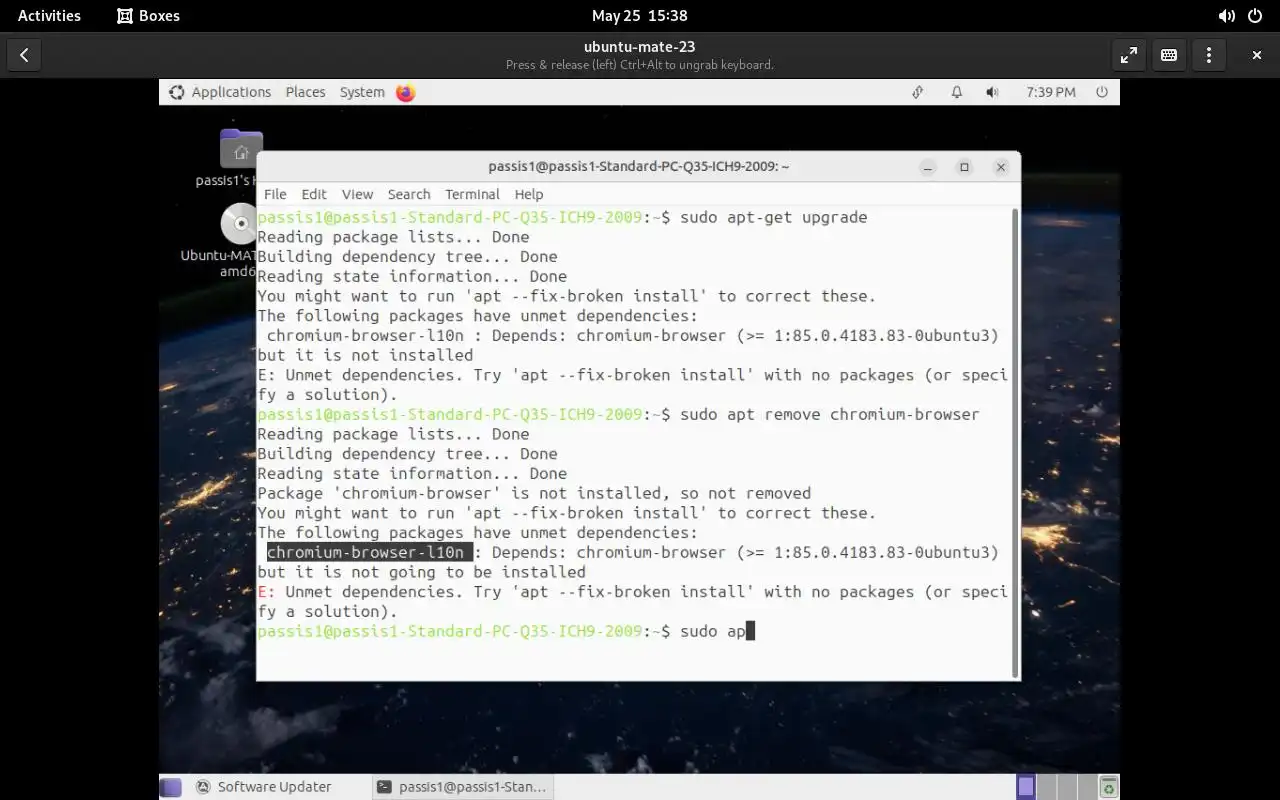Open the Boxes three-dot menu
This screenshot has height=800, width=1280.
pos(1208,55)
